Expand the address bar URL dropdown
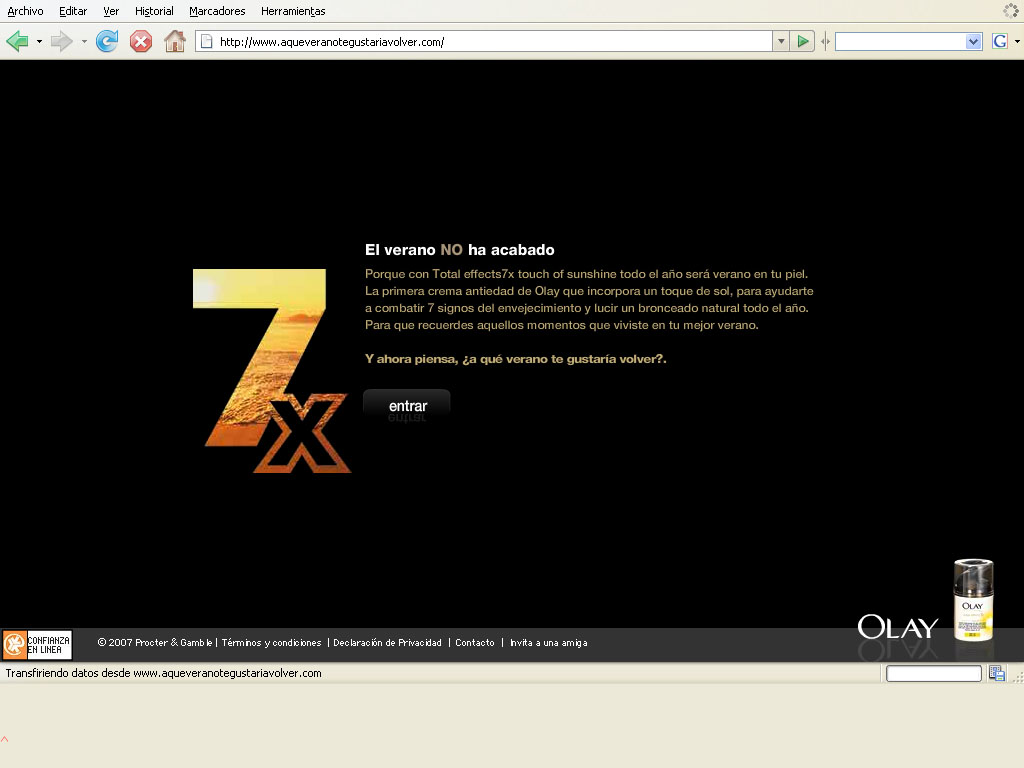 (781, 41)
